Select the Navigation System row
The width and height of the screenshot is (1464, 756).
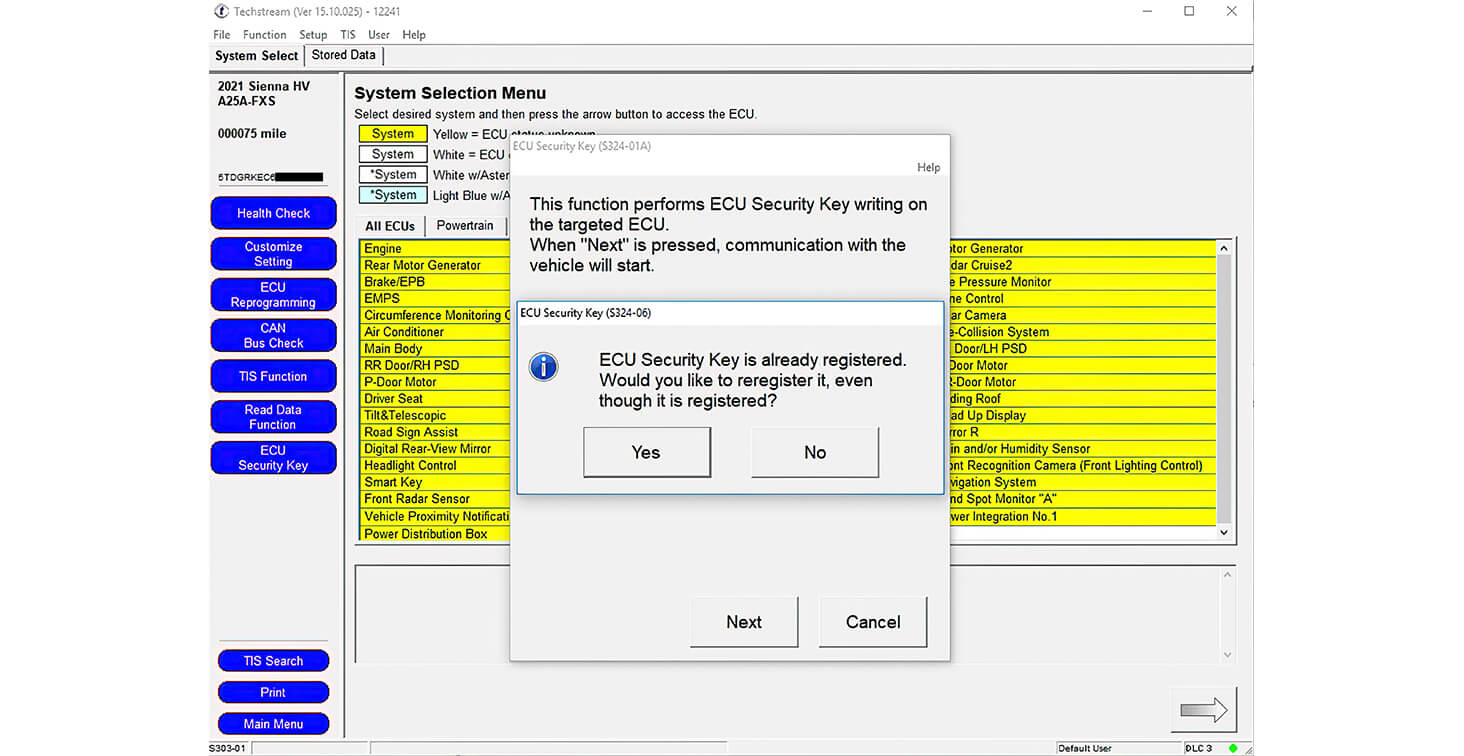click(1081, 482)
